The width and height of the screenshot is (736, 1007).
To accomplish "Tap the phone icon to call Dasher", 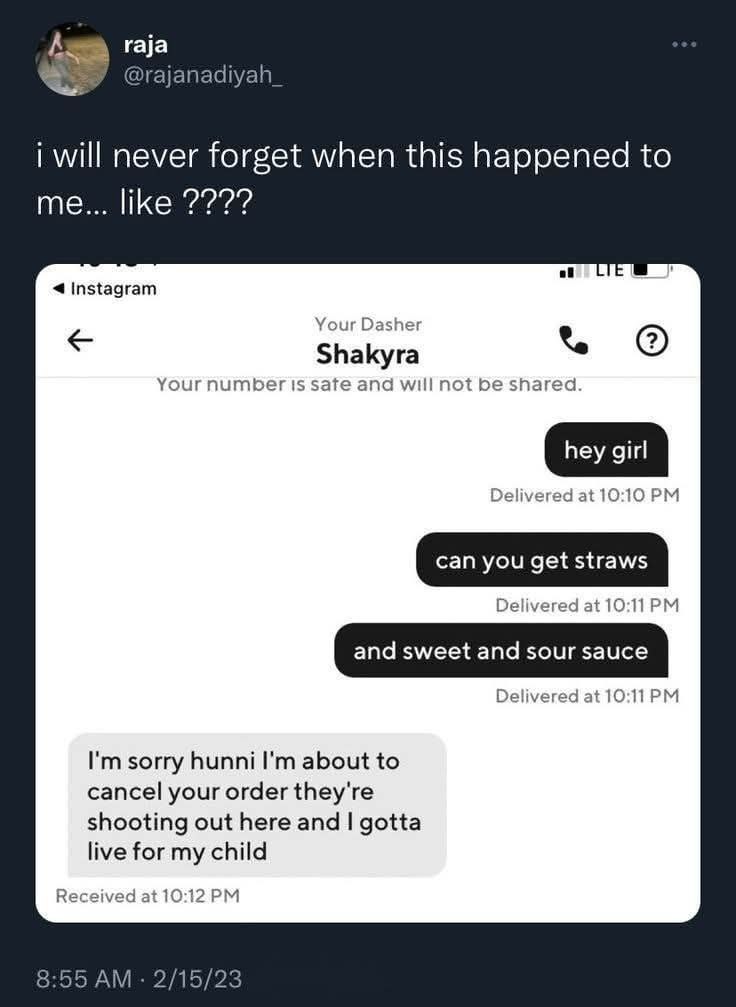I will coord(573,340).
